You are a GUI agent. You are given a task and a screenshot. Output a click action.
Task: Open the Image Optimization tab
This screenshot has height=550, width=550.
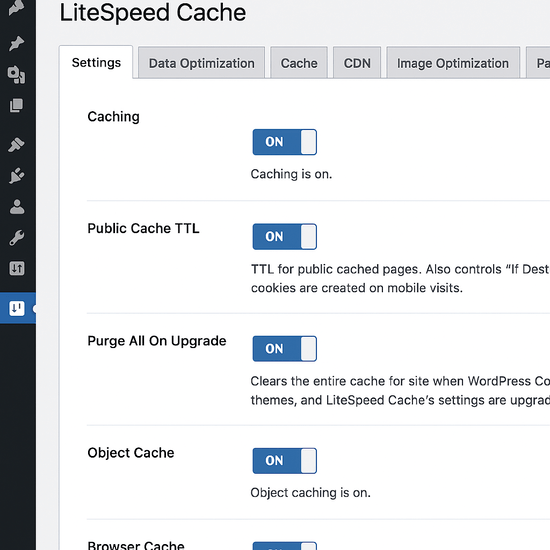[453, 63]
